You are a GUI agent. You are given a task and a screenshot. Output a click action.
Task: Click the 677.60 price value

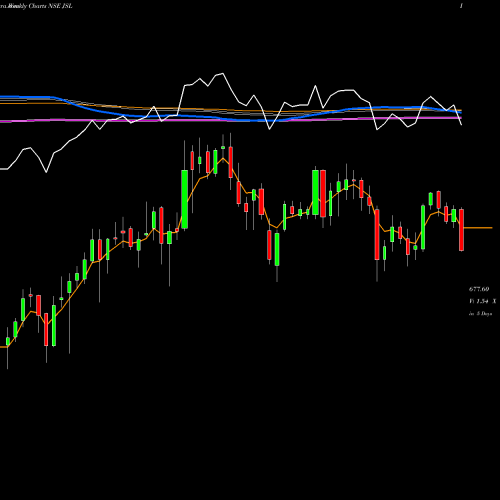[x=479, y=289]
